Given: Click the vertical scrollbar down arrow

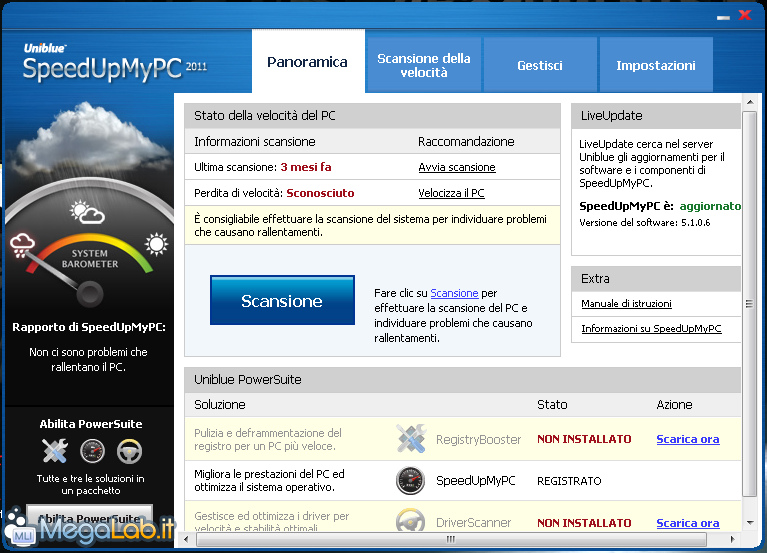Looking at the screenshot, I should (750, 522).
